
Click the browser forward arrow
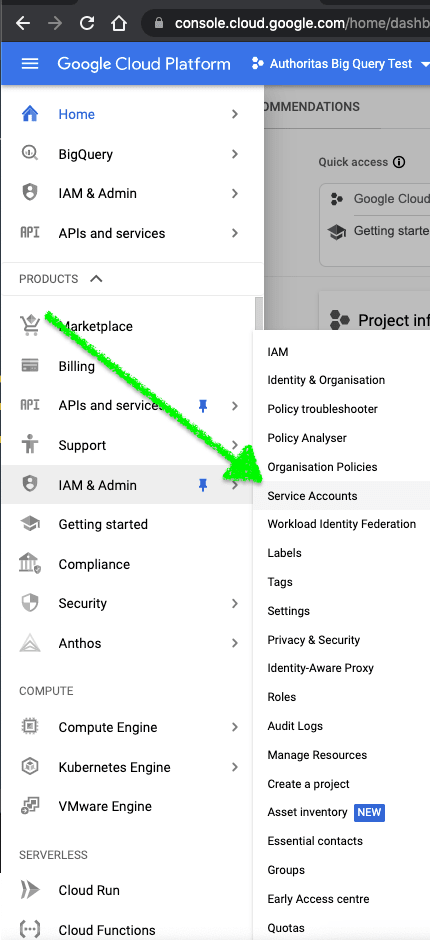[x=55, y=23]
